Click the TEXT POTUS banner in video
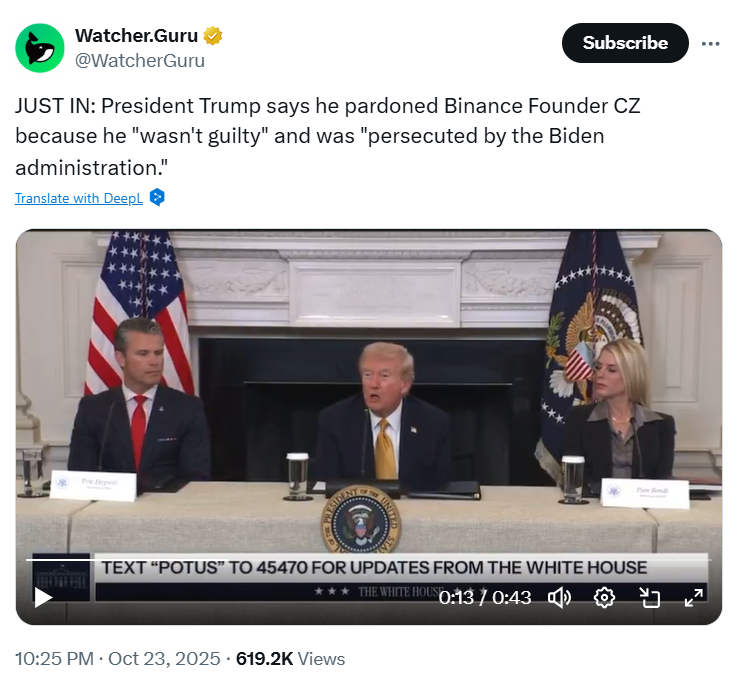The image size is (741, 676). pos(375,567)
